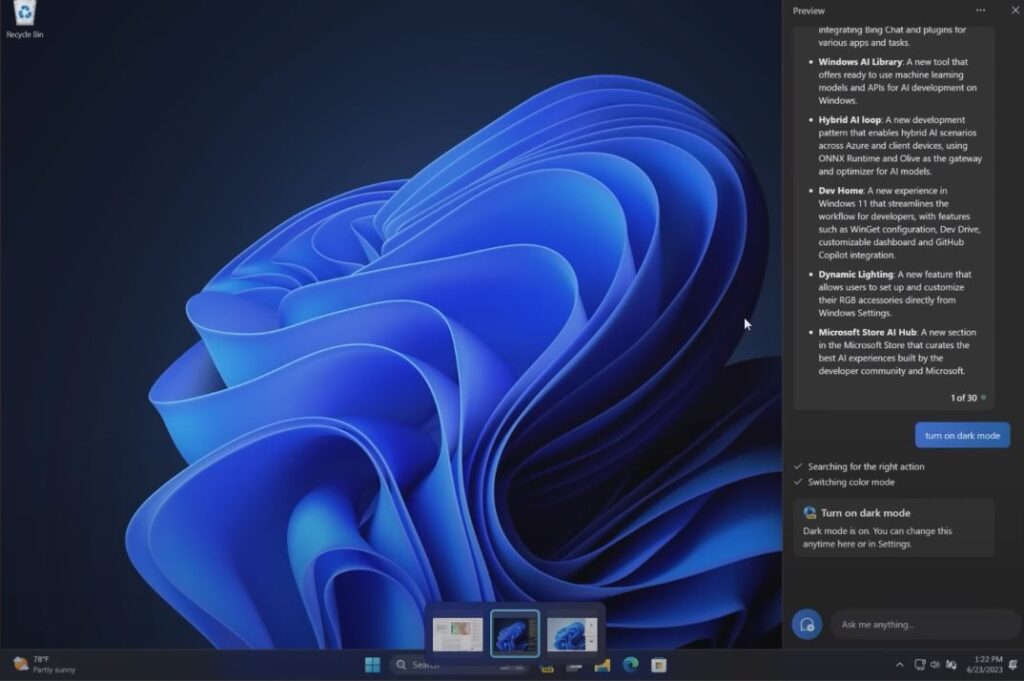Screen dimensions: 1024x681
Task: Open File Explorer from the taskbar
Action: [x=602, y=665]
